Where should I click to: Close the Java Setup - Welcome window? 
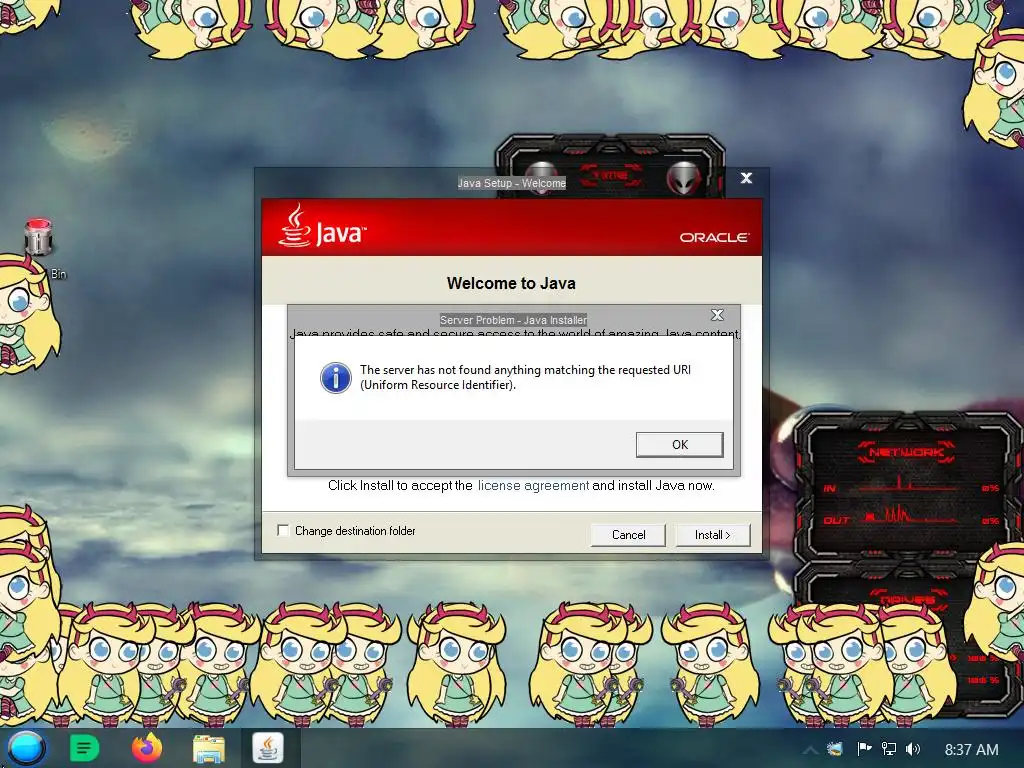pos(746,178)
